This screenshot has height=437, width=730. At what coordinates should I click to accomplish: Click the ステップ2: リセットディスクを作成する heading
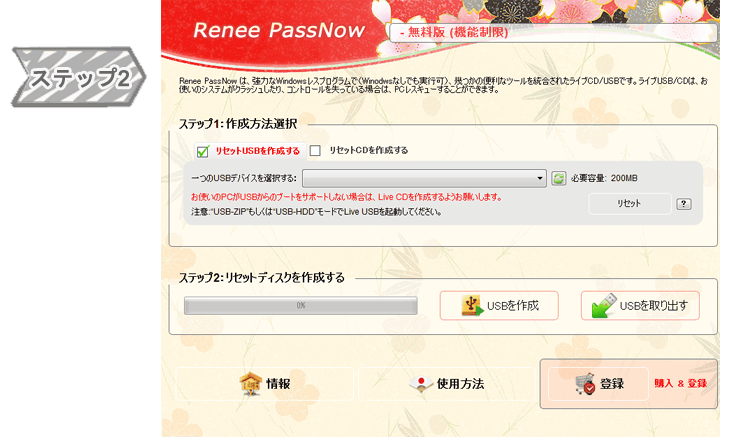click(262, 278)
